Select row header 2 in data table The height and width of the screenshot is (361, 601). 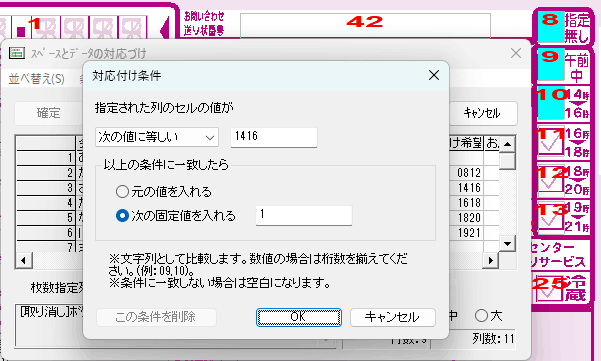click(x=46, y=173)
